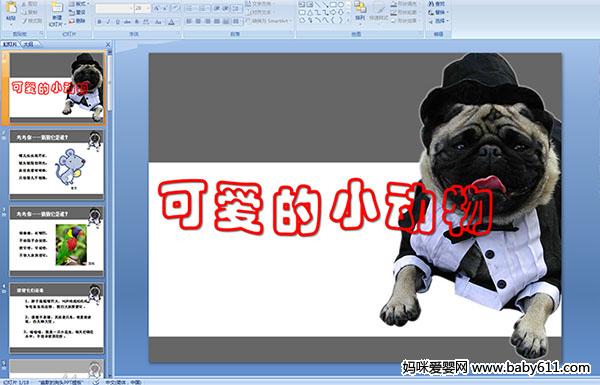The width and height of the screenshot is (600, 385).
Task: Open the slide Layout dropdown
Action: coord(79,3)
